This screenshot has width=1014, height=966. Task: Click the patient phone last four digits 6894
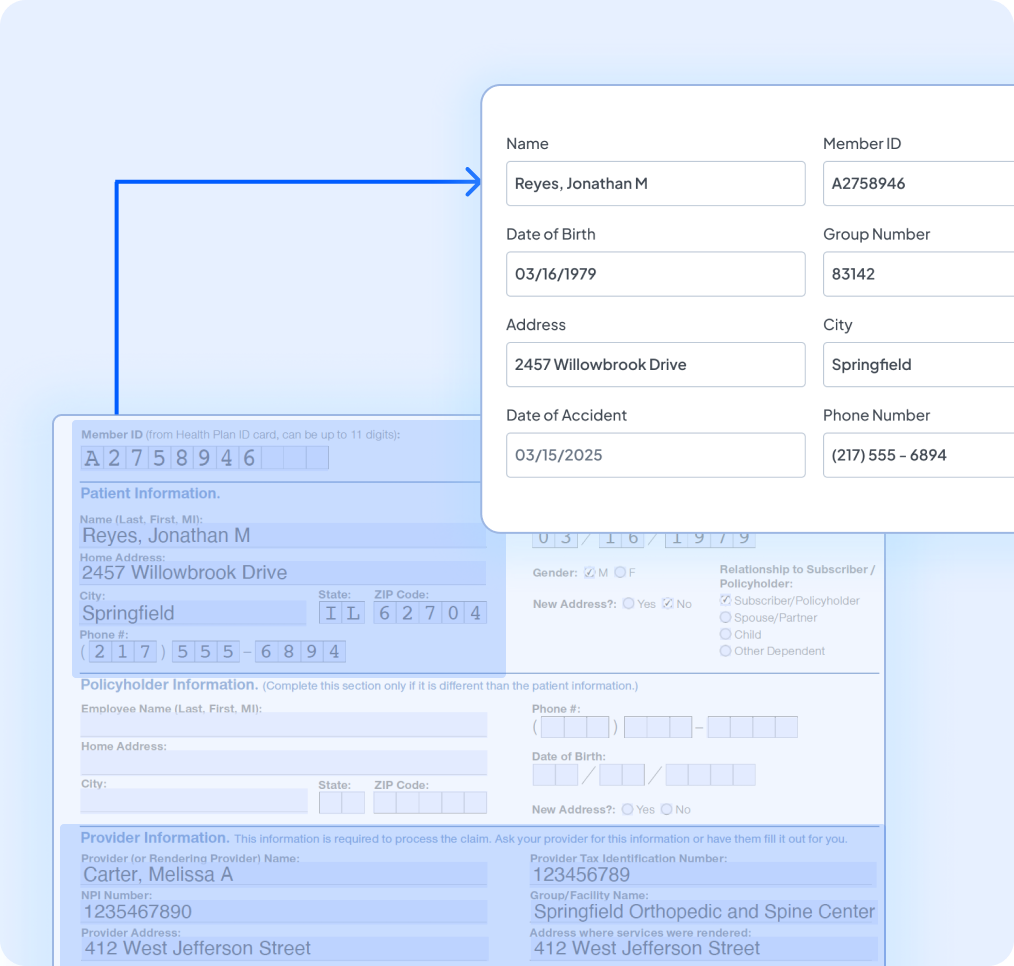(300, 652)
